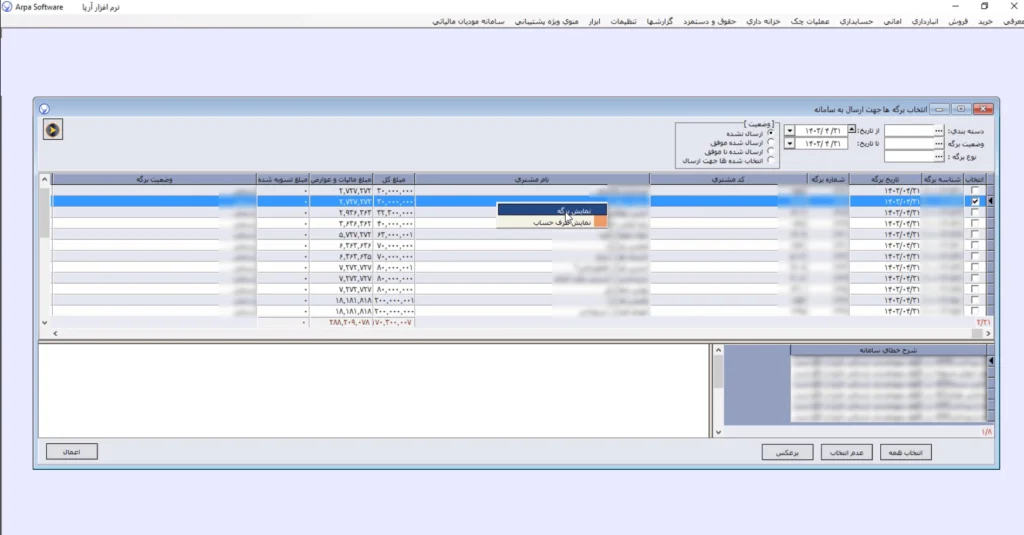
Task: Open the نوع برگه ellipsis lookup button
Action: coord(937,157)
